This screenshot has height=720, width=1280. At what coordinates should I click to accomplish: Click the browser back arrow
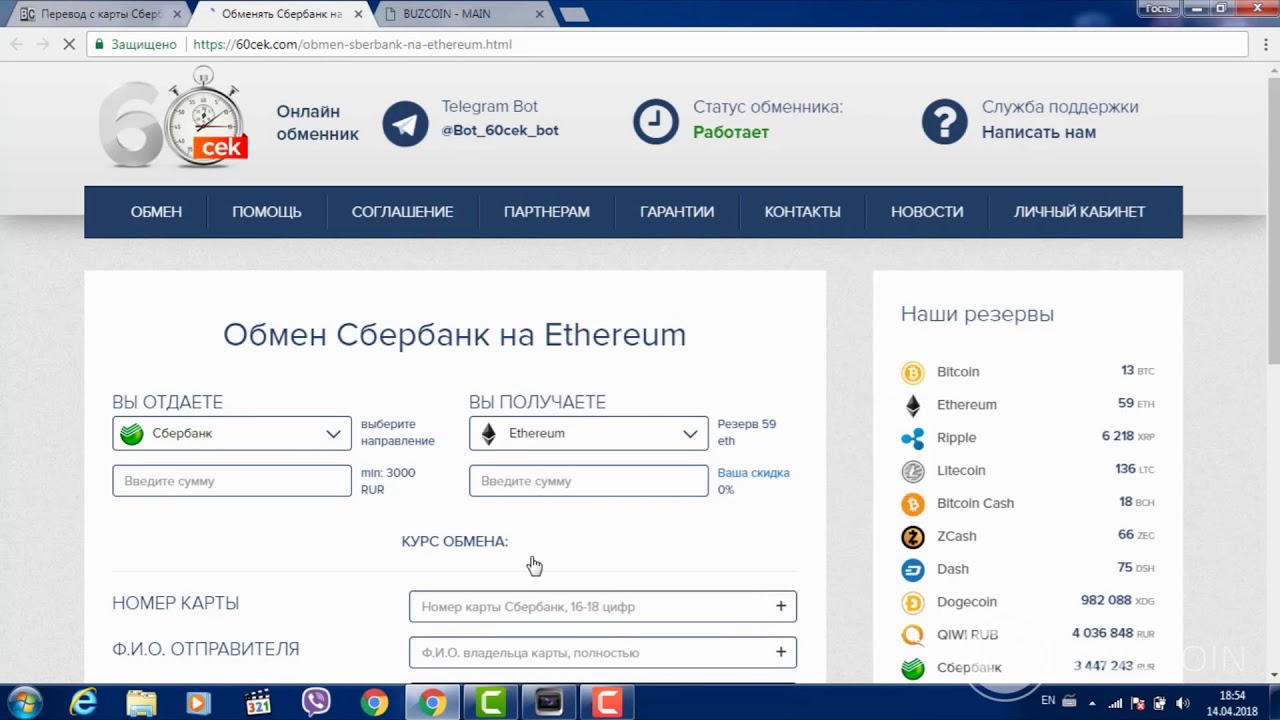click(x=16, y=44)
